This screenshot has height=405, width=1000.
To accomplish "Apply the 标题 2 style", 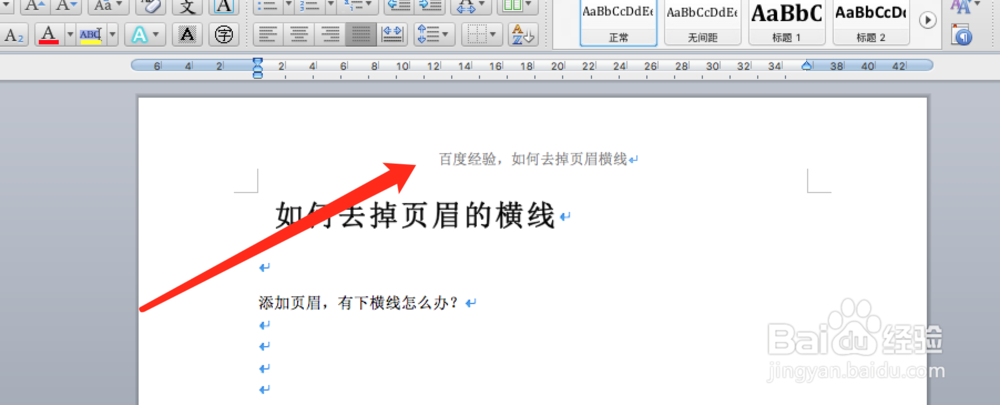I will click(871, 22).
